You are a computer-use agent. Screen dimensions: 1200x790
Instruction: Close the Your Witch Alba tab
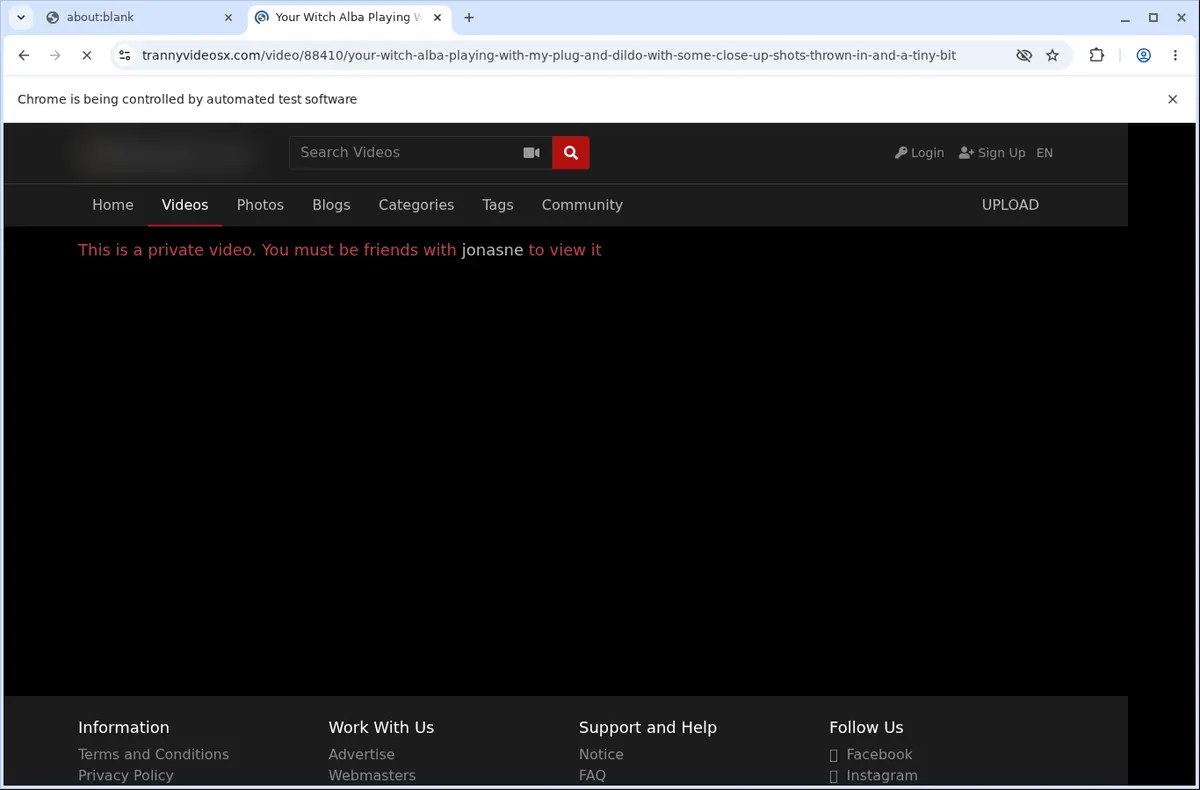point(438,17)
